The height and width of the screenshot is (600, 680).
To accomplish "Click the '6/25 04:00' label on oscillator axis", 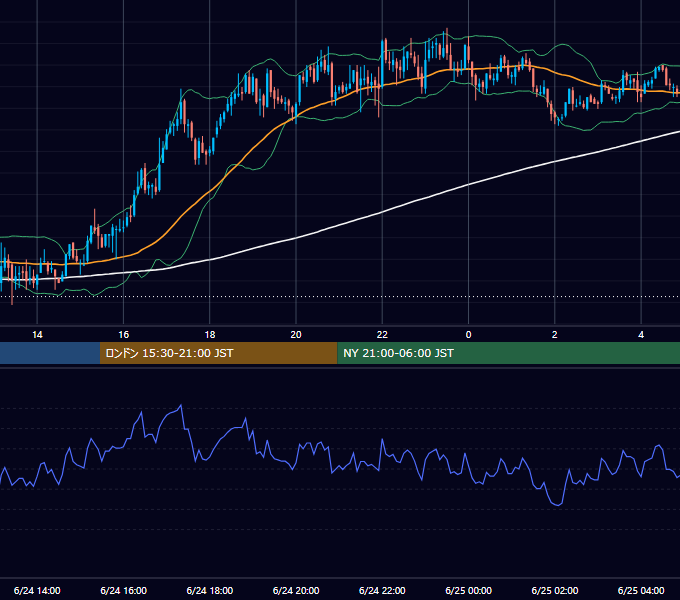I will 641,590.
